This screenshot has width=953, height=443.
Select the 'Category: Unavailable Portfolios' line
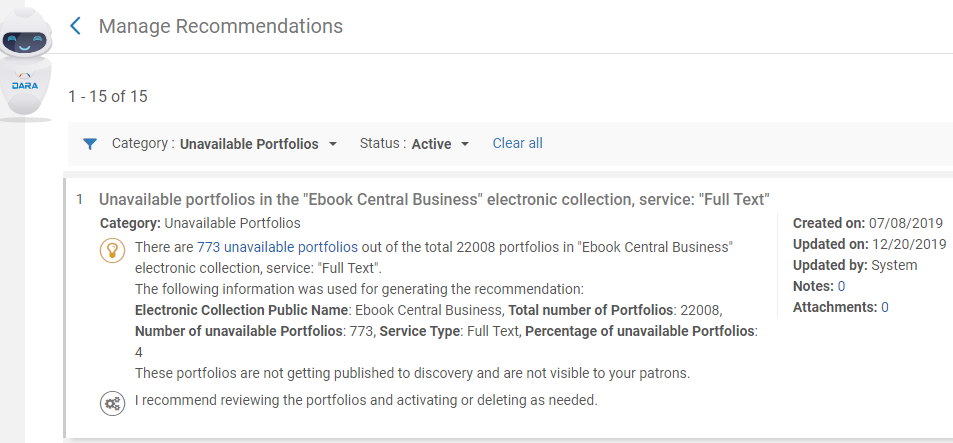[200, 223]
